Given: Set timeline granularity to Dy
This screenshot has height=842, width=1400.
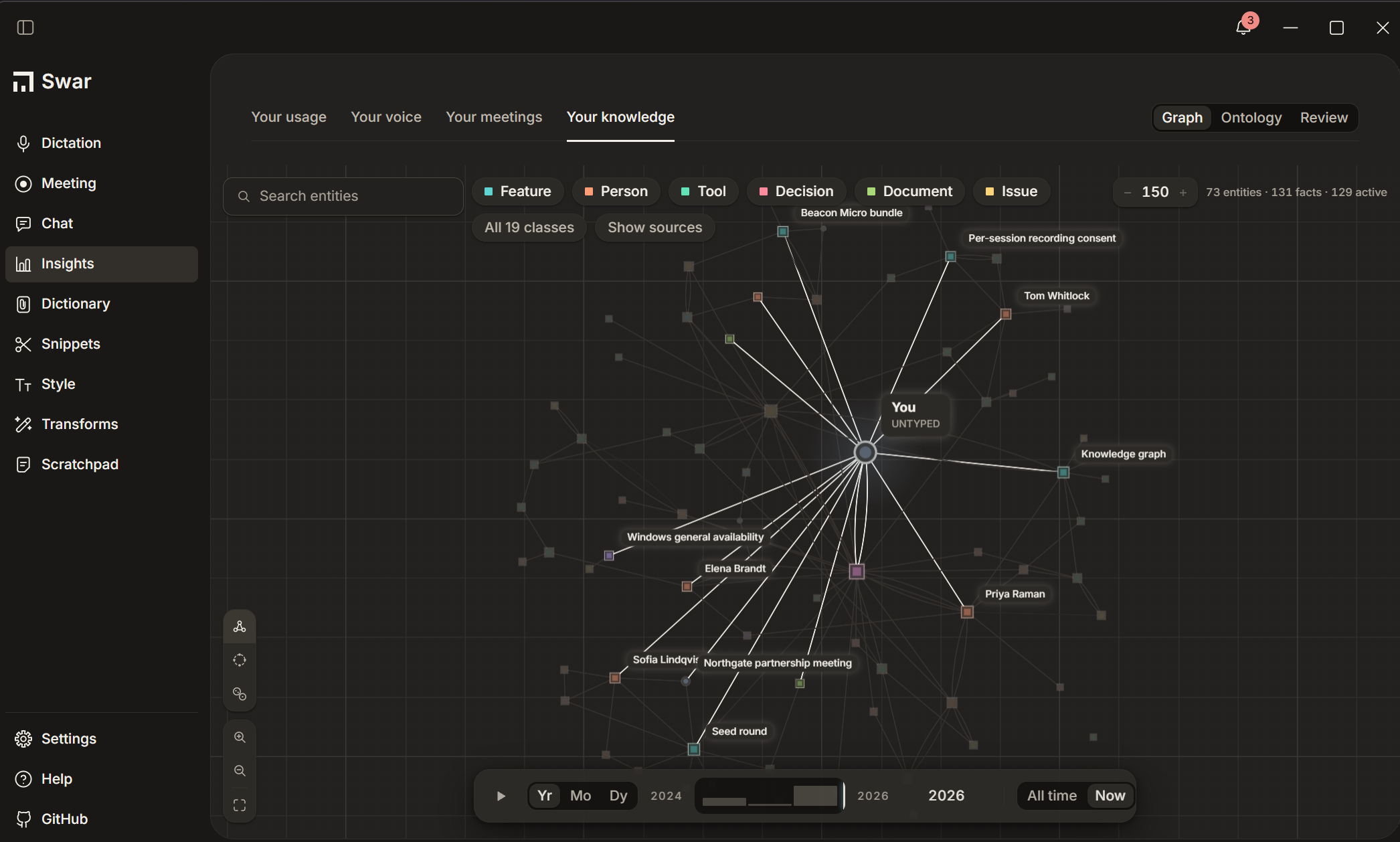Looking at the screenshot, I should coord(618,796).
